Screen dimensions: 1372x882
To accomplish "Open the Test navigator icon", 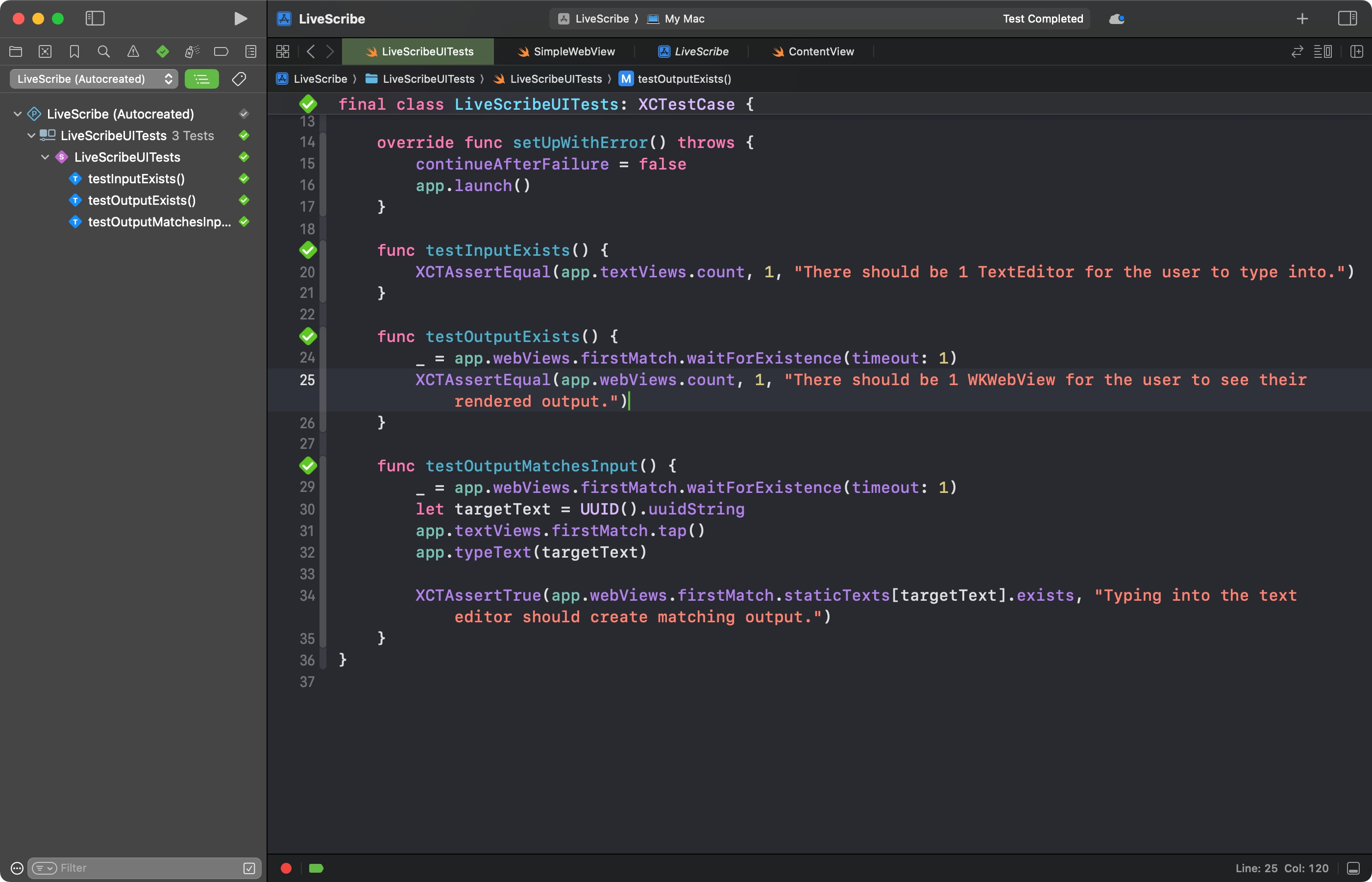I will [x=163, y=51].
